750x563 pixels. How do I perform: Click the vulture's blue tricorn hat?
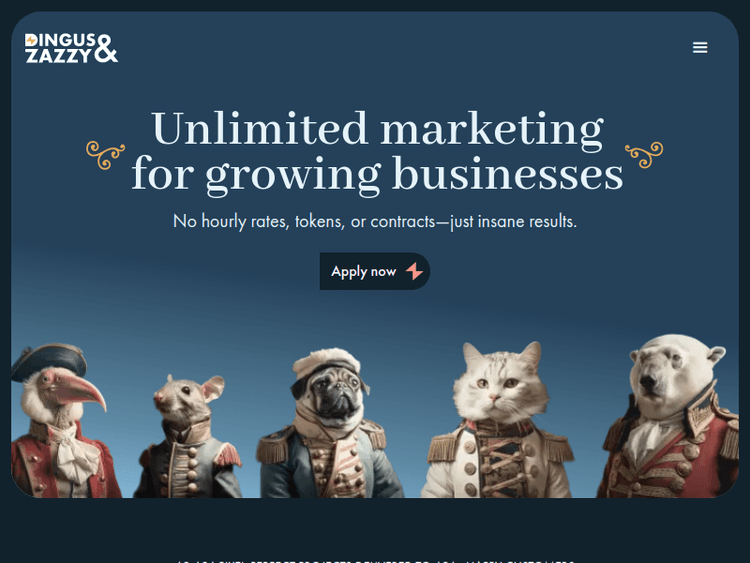[48, 361]
